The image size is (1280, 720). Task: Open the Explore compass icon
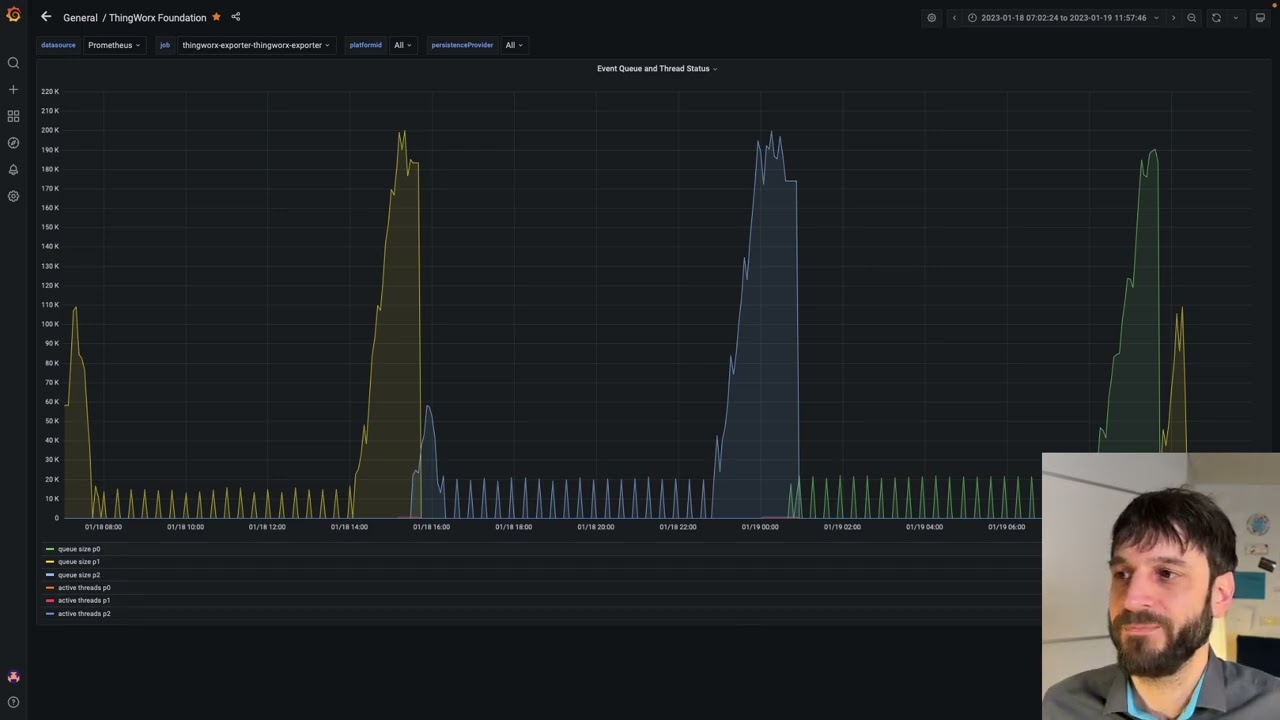[x=13, y=143]
